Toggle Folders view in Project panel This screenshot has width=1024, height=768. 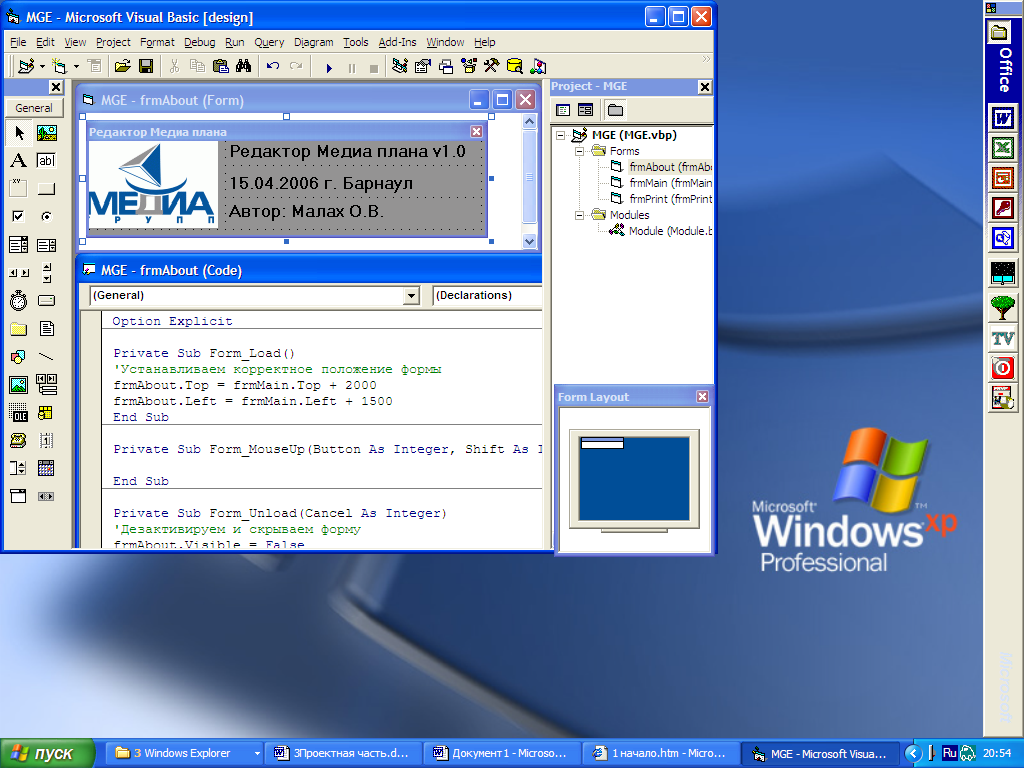tap(615, 110)
